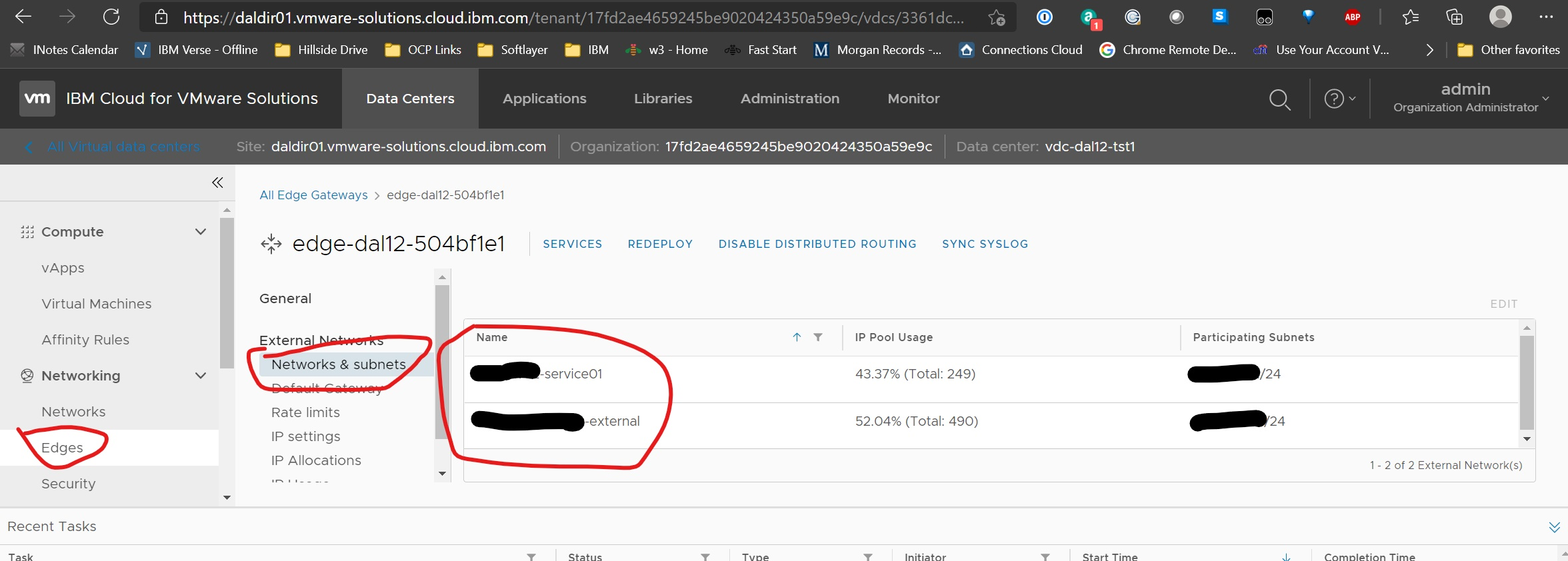Click the edge gateway crosshair icon

(271, 244)
